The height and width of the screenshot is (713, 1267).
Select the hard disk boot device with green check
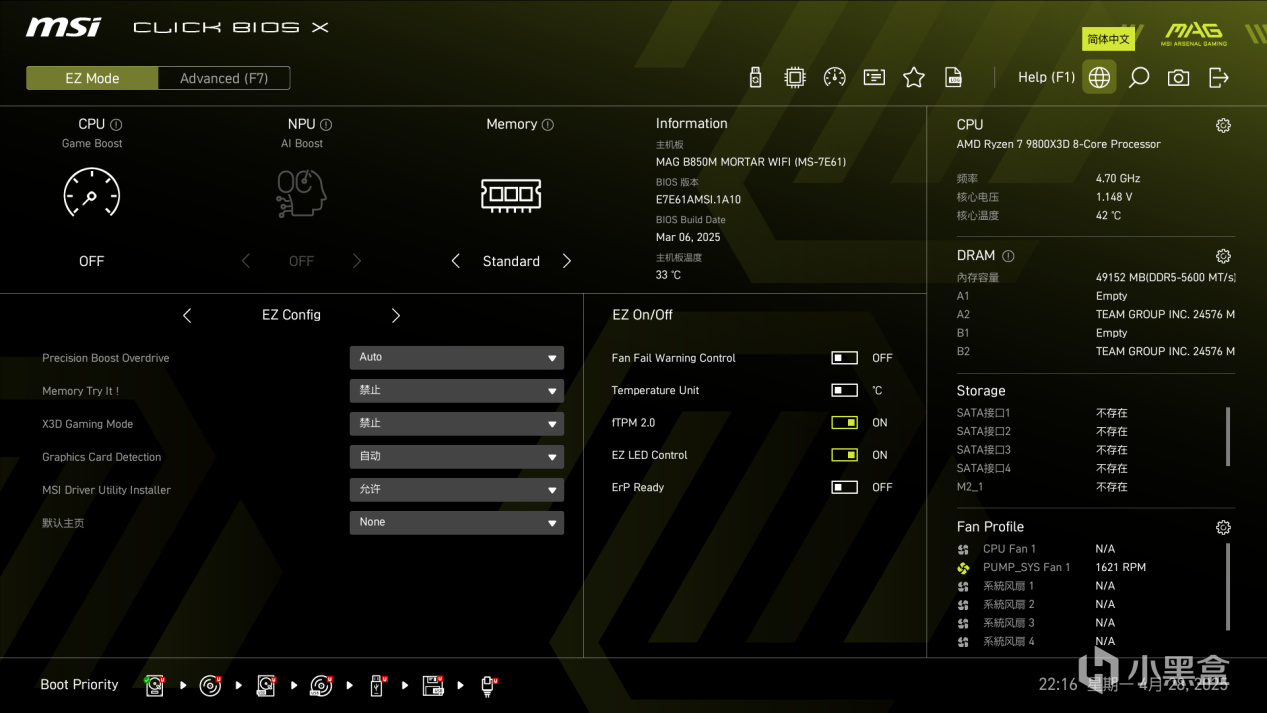(x=155, y=685)
